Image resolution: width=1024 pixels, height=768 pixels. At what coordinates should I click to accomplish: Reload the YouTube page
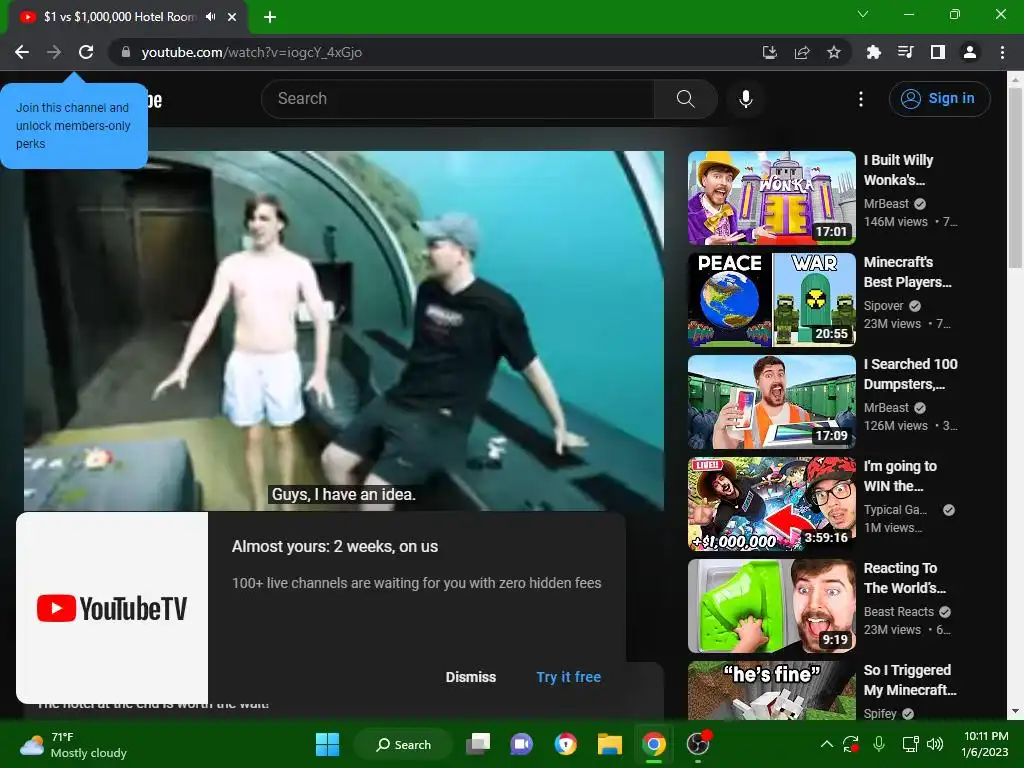tap(86, 52)
